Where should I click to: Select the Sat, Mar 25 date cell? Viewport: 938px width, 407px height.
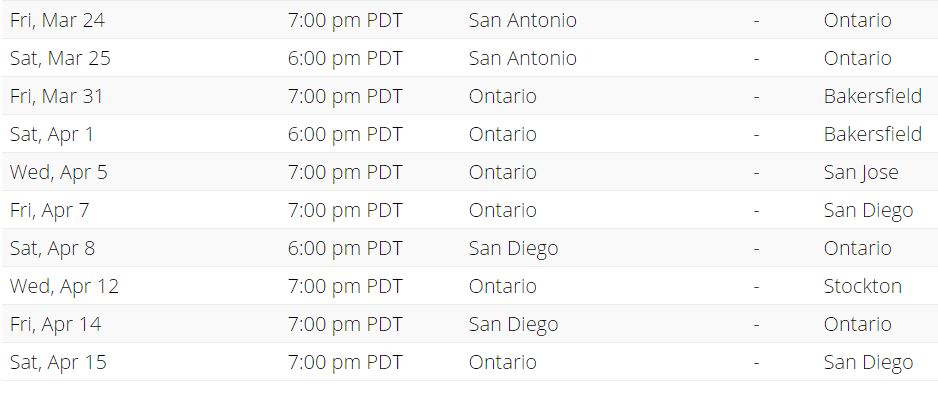tap(60, 58)
